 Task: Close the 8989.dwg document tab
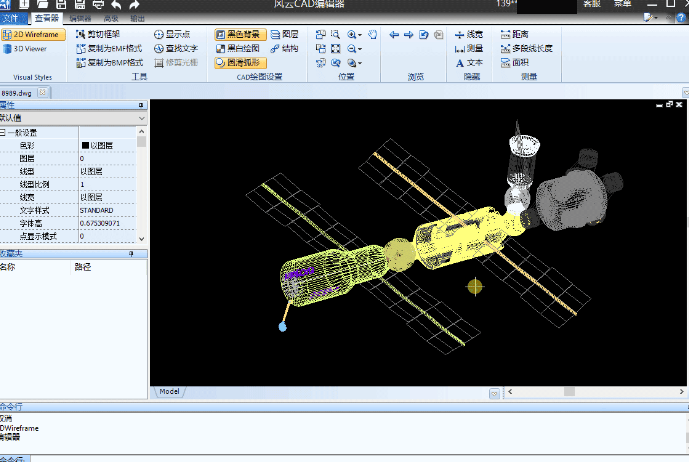tap(43, 92)
